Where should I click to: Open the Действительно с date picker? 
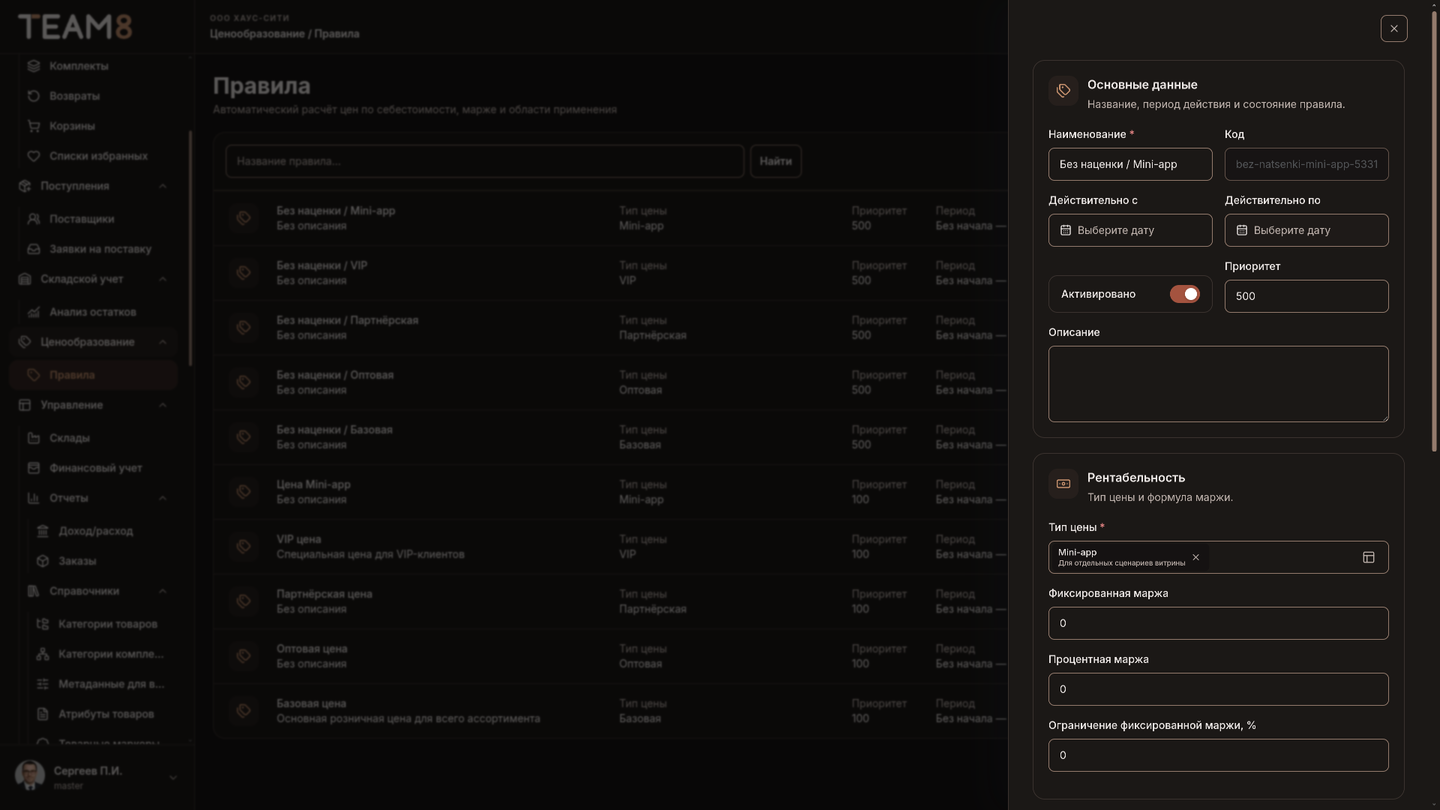1130,230
